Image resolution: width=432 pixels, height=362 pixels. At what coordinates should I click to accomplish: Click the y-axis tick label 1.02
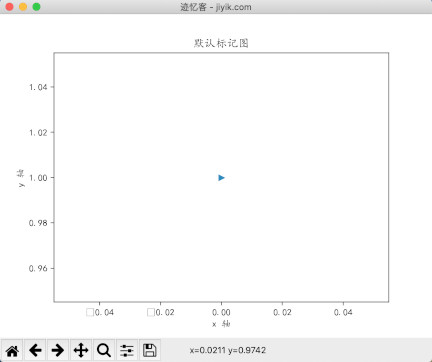coord(38,133)
